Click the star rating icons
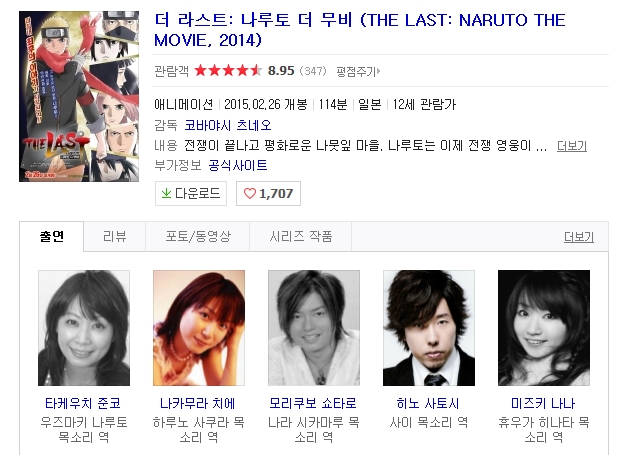 [x=228, y=71]
